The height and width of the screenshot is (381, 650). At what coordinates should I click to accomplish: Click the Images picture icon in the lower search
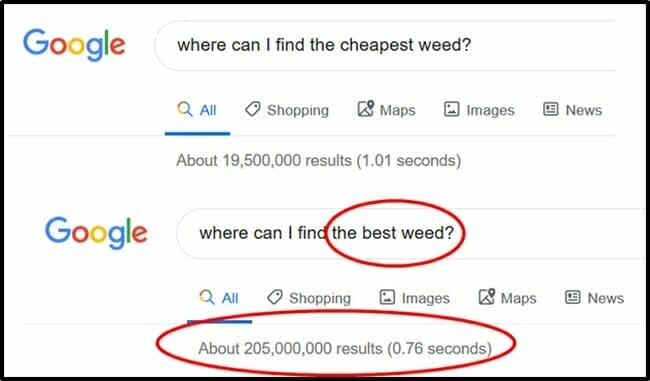click(x=387, y=297)
